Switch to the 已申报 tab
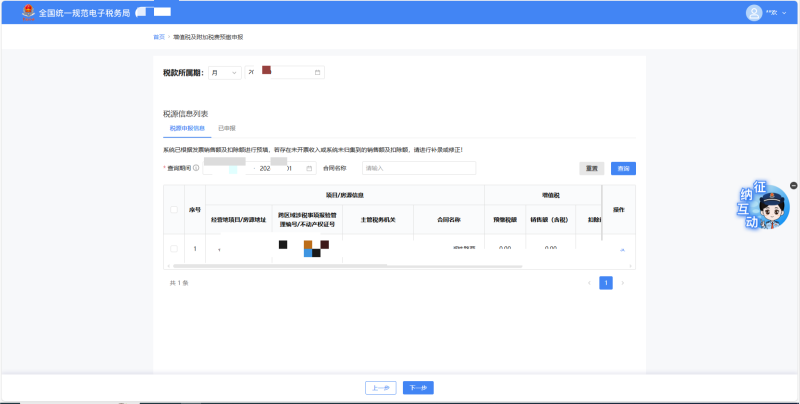 [227, 129]
